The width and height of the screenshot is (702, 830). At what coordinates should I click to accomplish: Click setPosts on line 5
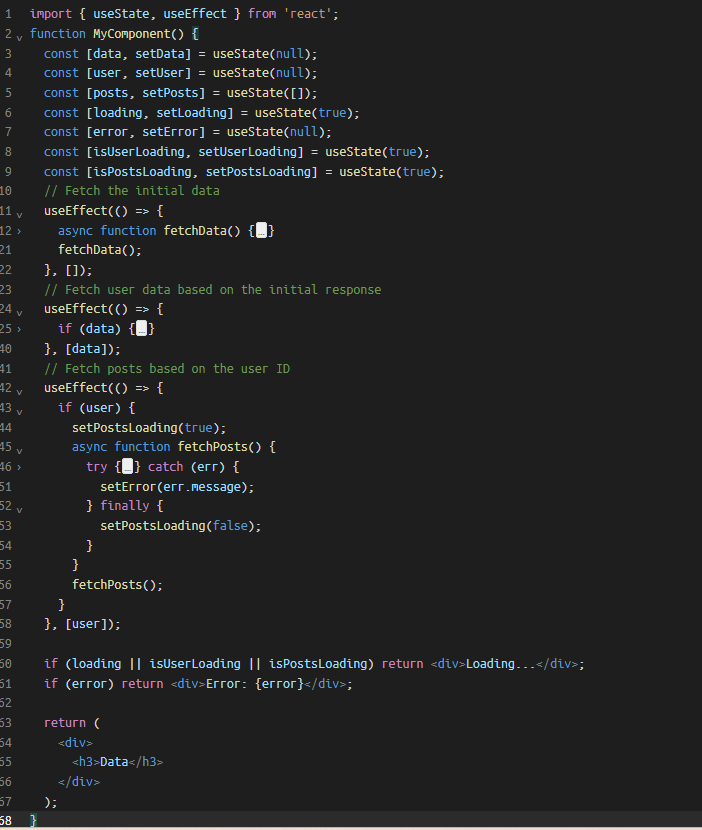[170, 93]
